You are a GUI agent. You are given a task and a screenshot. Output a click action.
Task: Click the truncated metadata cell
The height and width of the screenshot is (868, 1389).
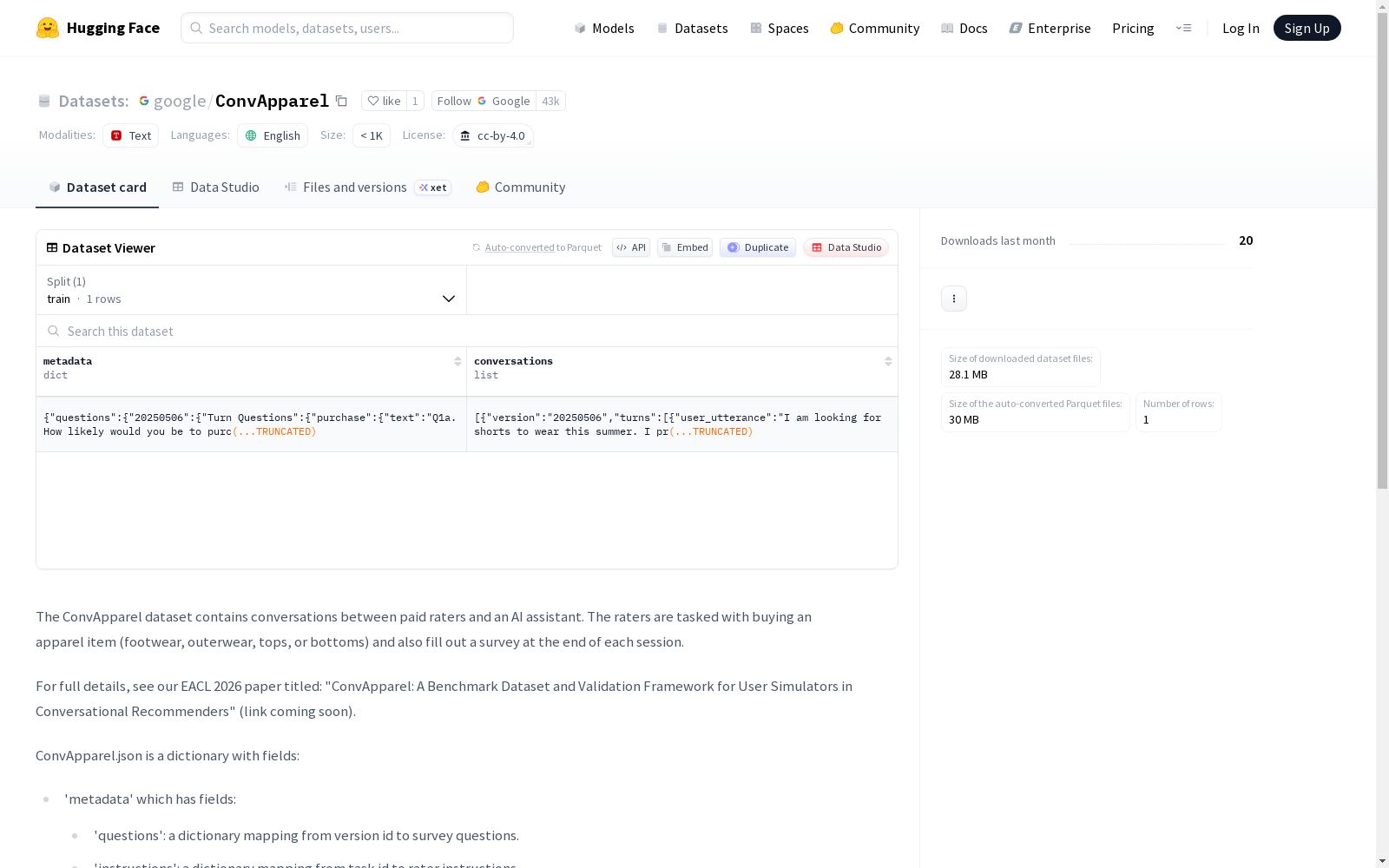[252, 424]
